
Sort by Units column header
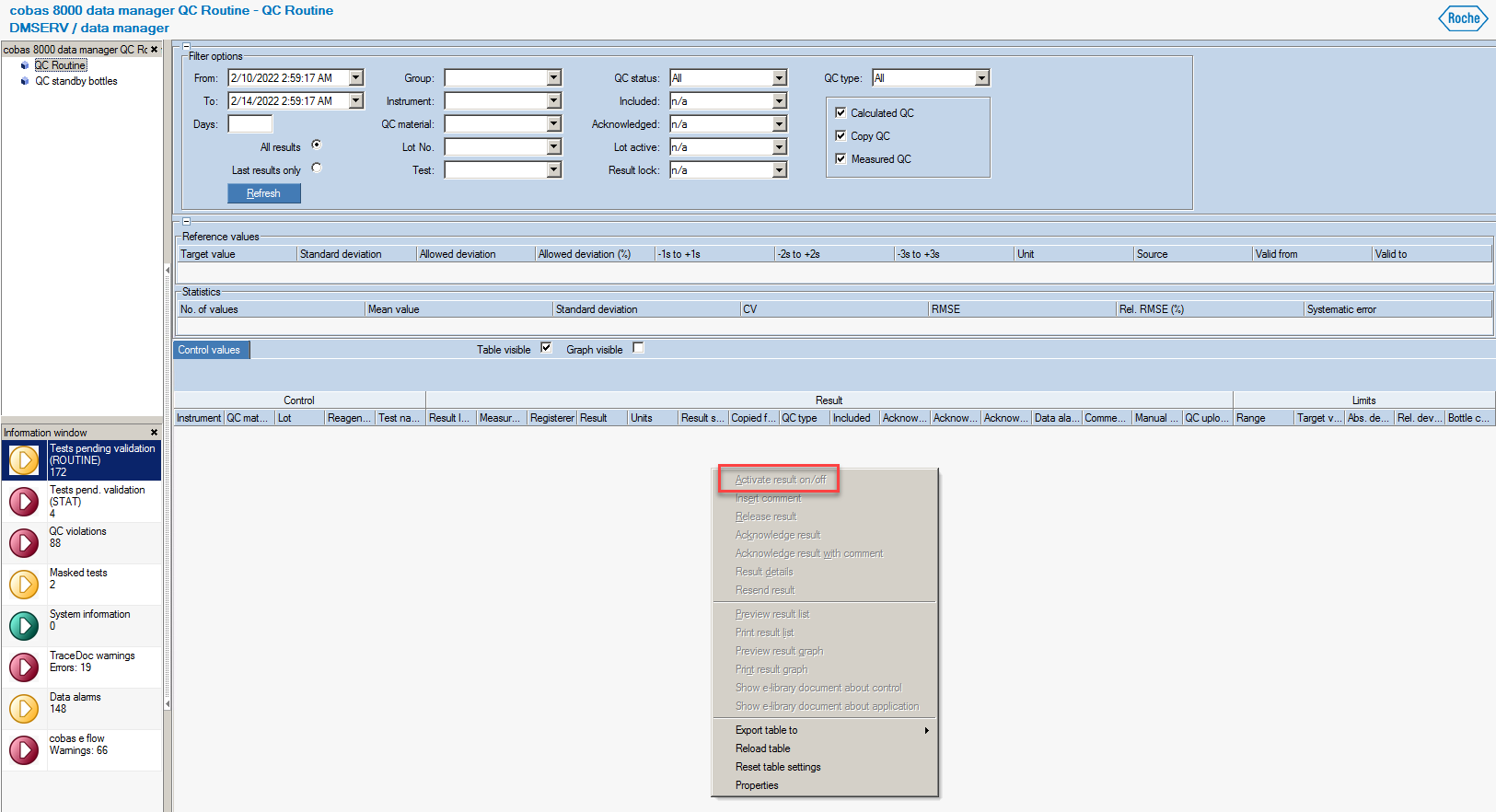[x=653, y=418]
